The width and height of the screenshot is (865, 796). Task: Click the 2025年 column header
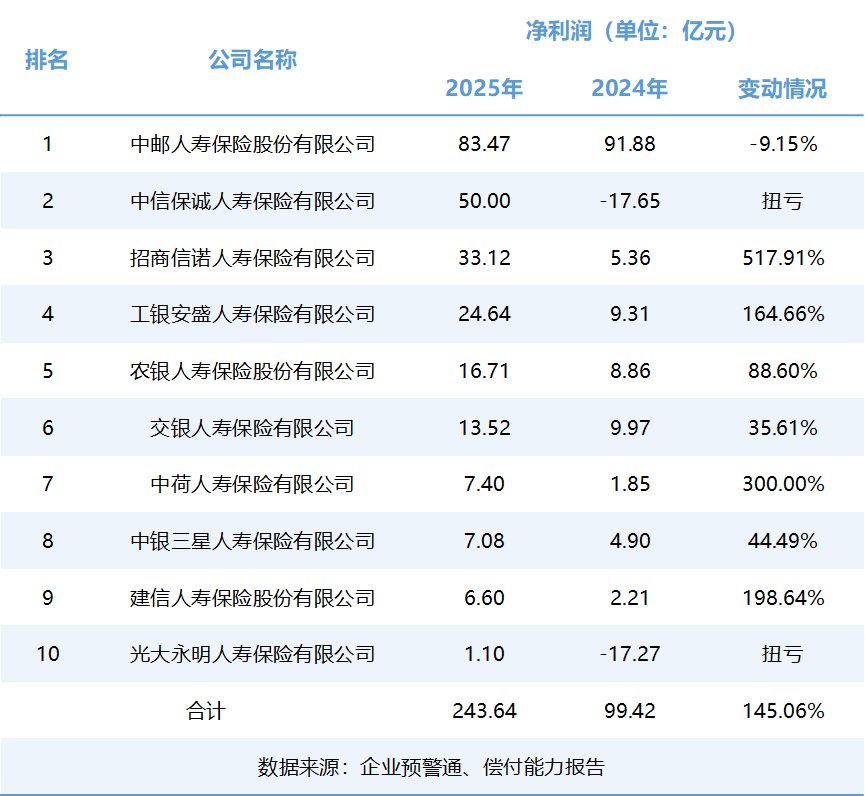[x=484, y=88]
